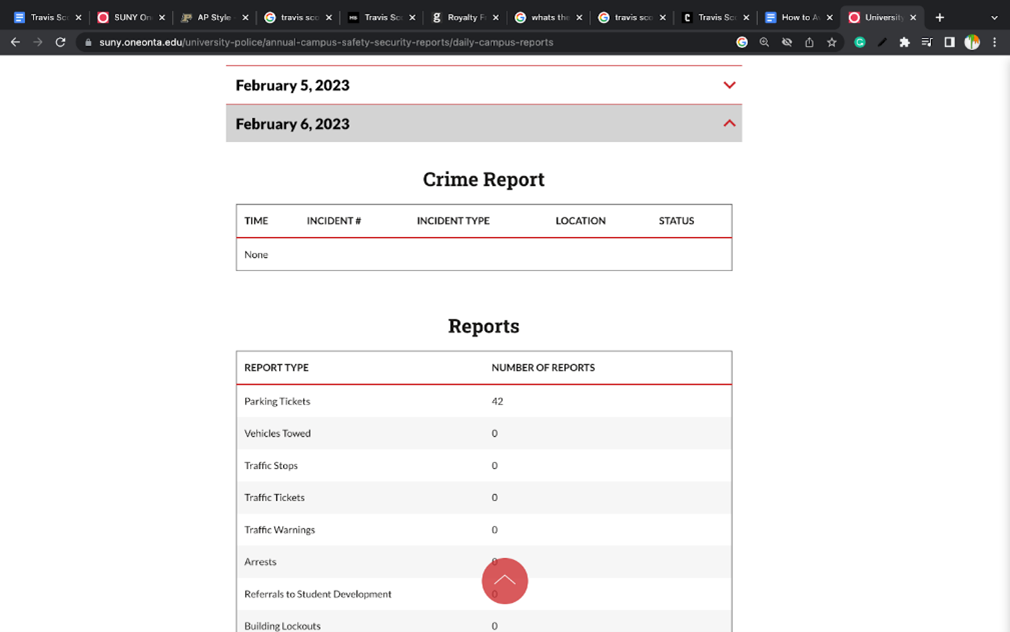Click the STATUS column header
The height and width of the screenshot is (632, 1010).
[676, 221]
